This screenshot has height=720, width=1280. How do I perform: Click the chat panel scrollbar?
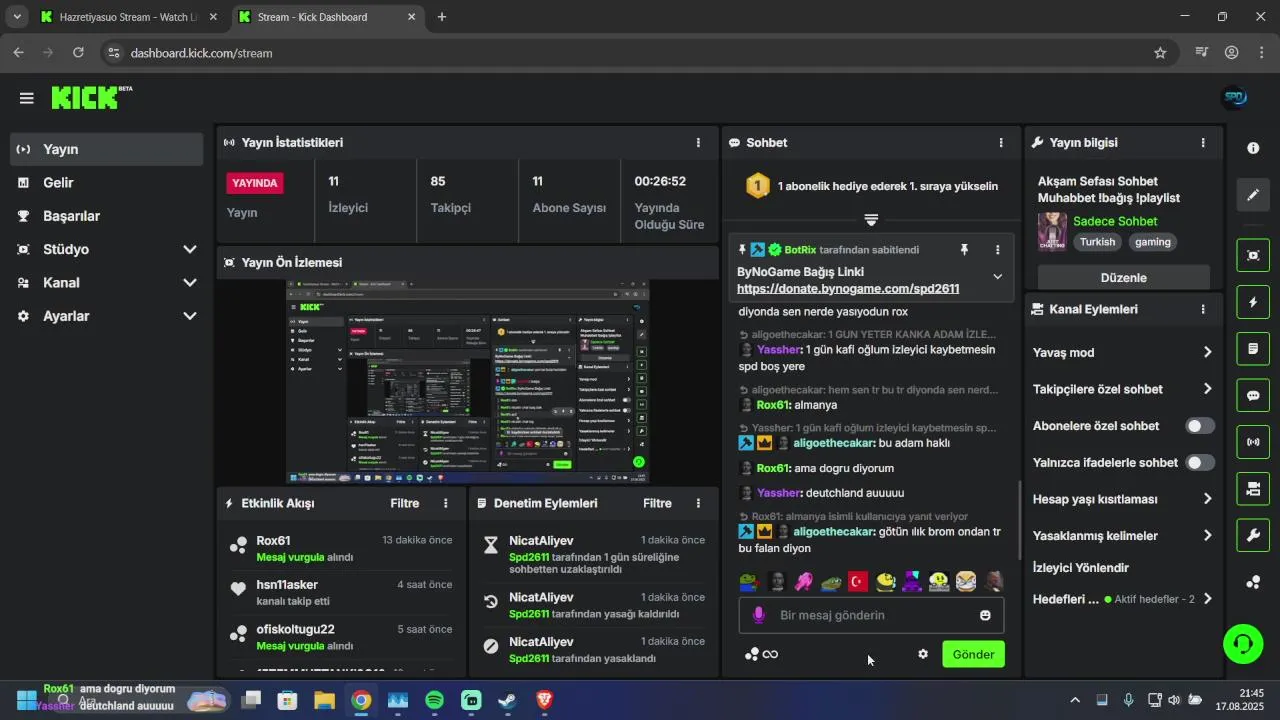[1019, 520]
